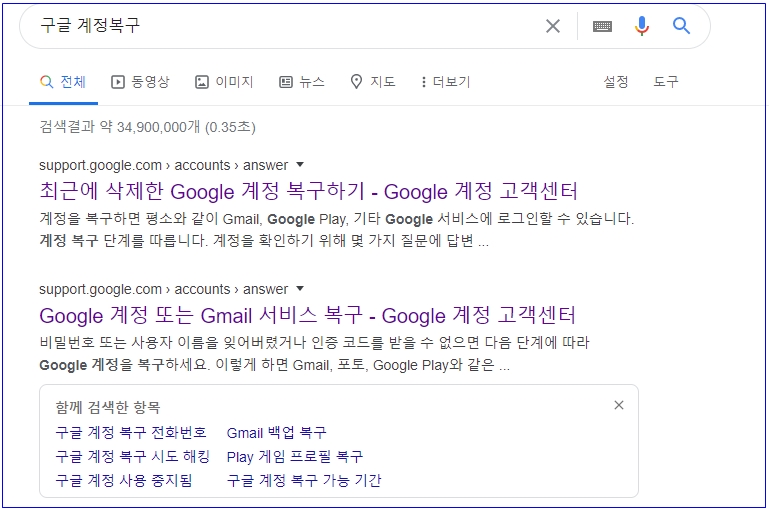Submit search with the blue magnifier icon
Viewport: 769px width, 510px height.
coord(681,26)
